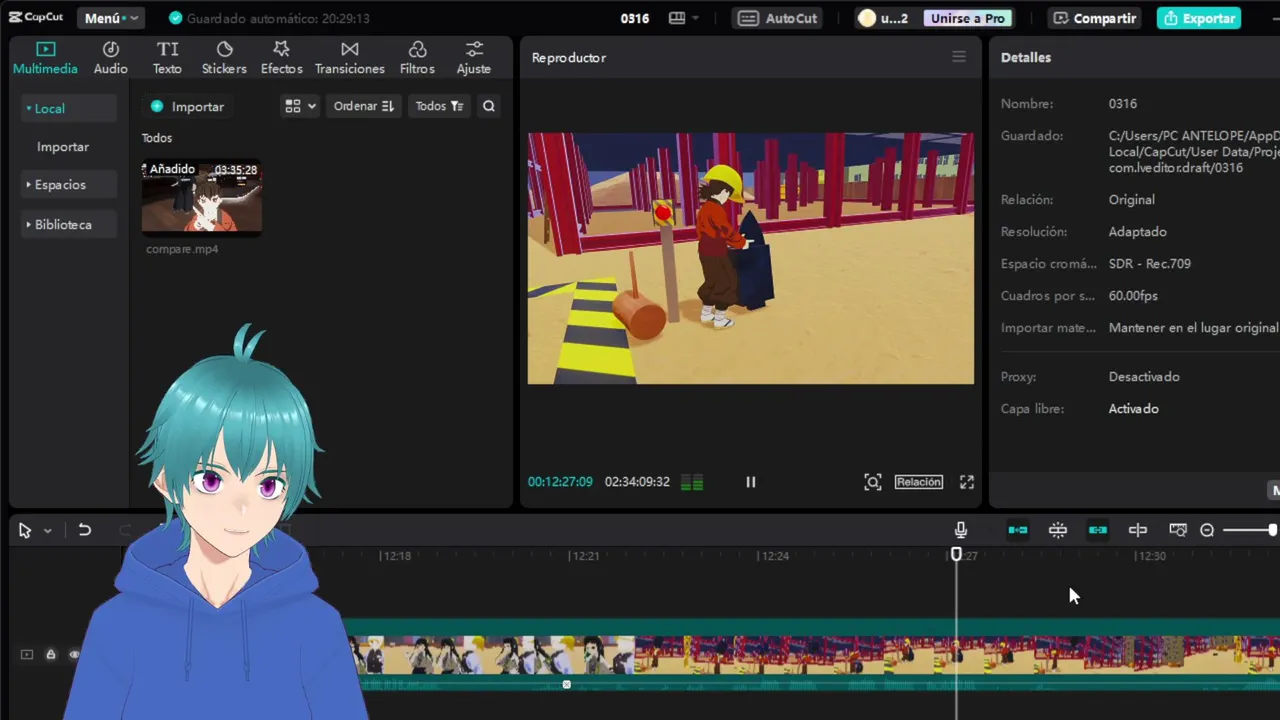The image size is (1280, 720).
Task: Click the Exportar button
Action: pyautogui.click(x=1199, y=18)
